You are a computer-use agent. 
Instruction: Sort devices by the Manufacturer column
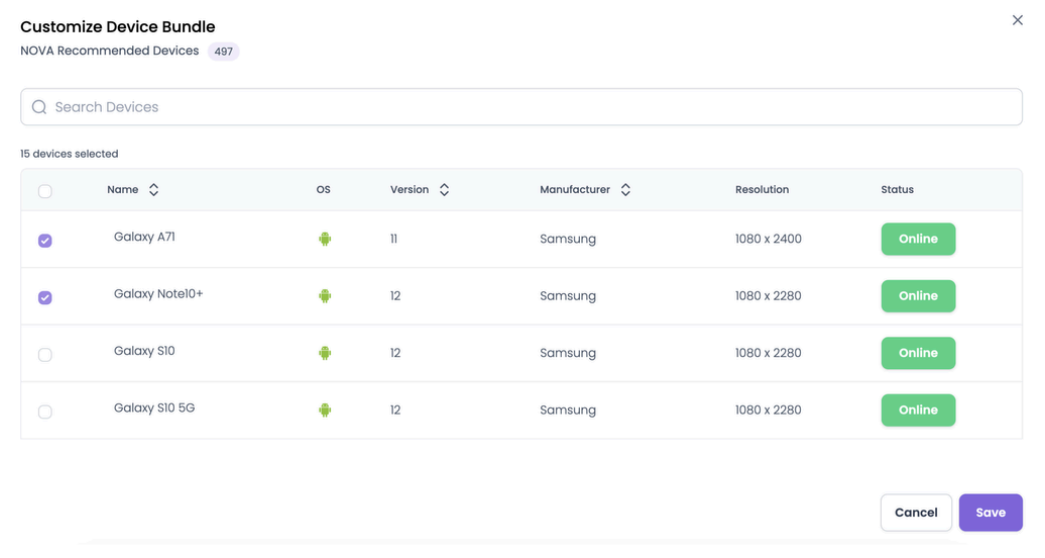pos(625,189)
